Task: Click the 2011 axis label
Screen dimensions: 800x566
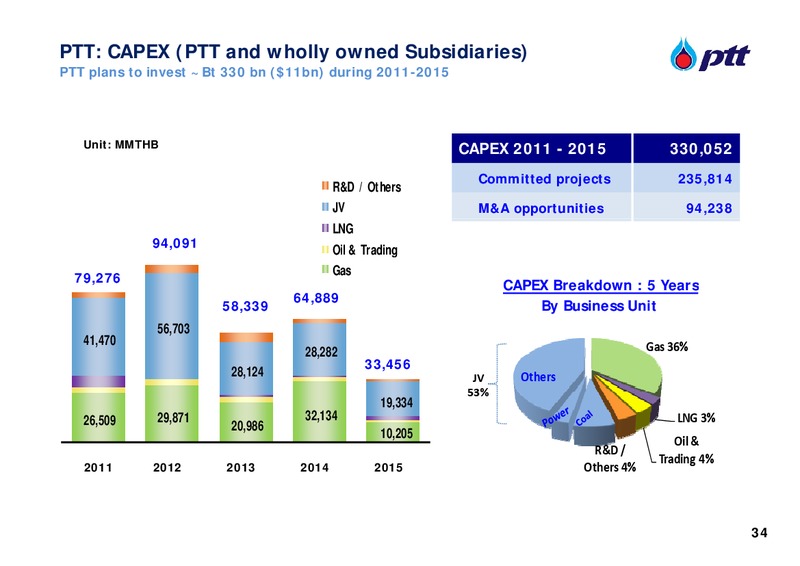Action: click(97, 467)
